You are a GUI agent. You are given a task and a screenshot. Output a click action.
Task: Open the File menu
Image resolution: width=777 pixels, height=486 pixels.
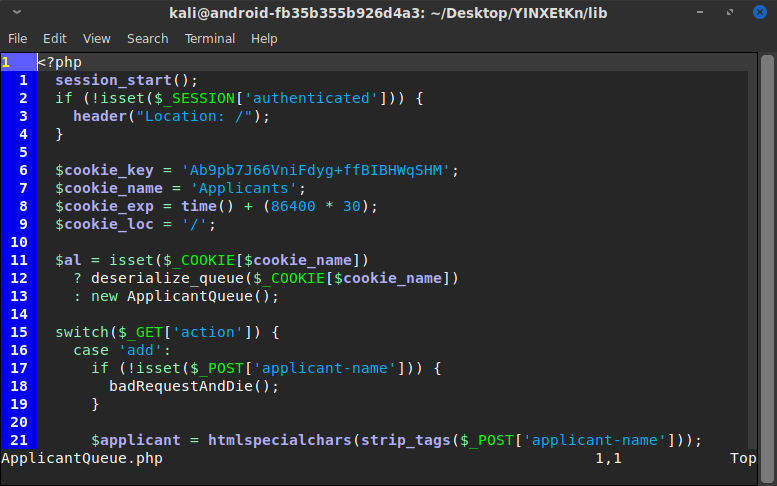click(17, 38)
